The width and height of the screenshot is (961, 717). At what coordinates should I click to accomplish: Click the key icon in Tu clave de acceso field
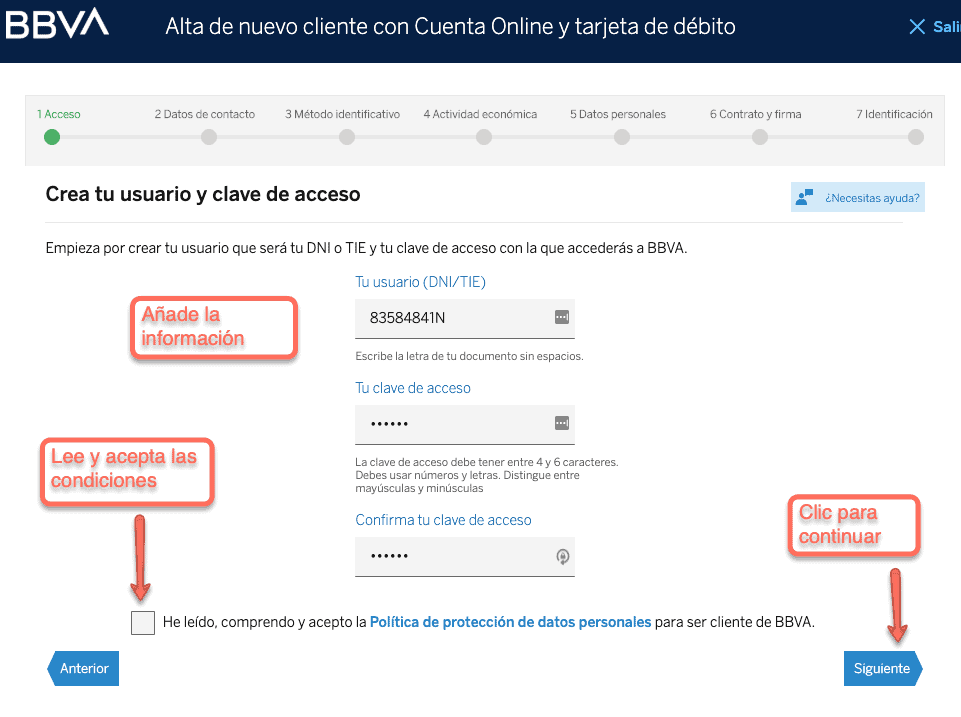tap(561, 423)
